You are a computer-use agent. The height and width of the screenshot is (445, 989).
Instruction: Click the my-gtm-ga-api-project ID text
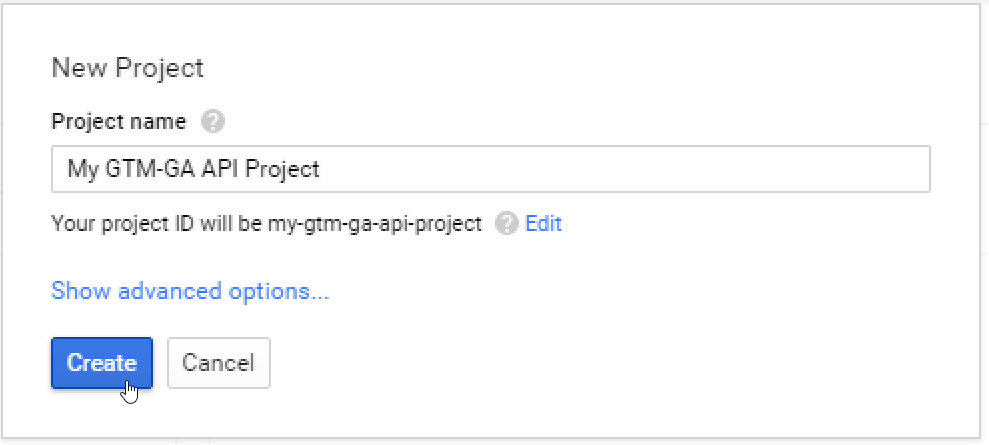pos(375,223)
